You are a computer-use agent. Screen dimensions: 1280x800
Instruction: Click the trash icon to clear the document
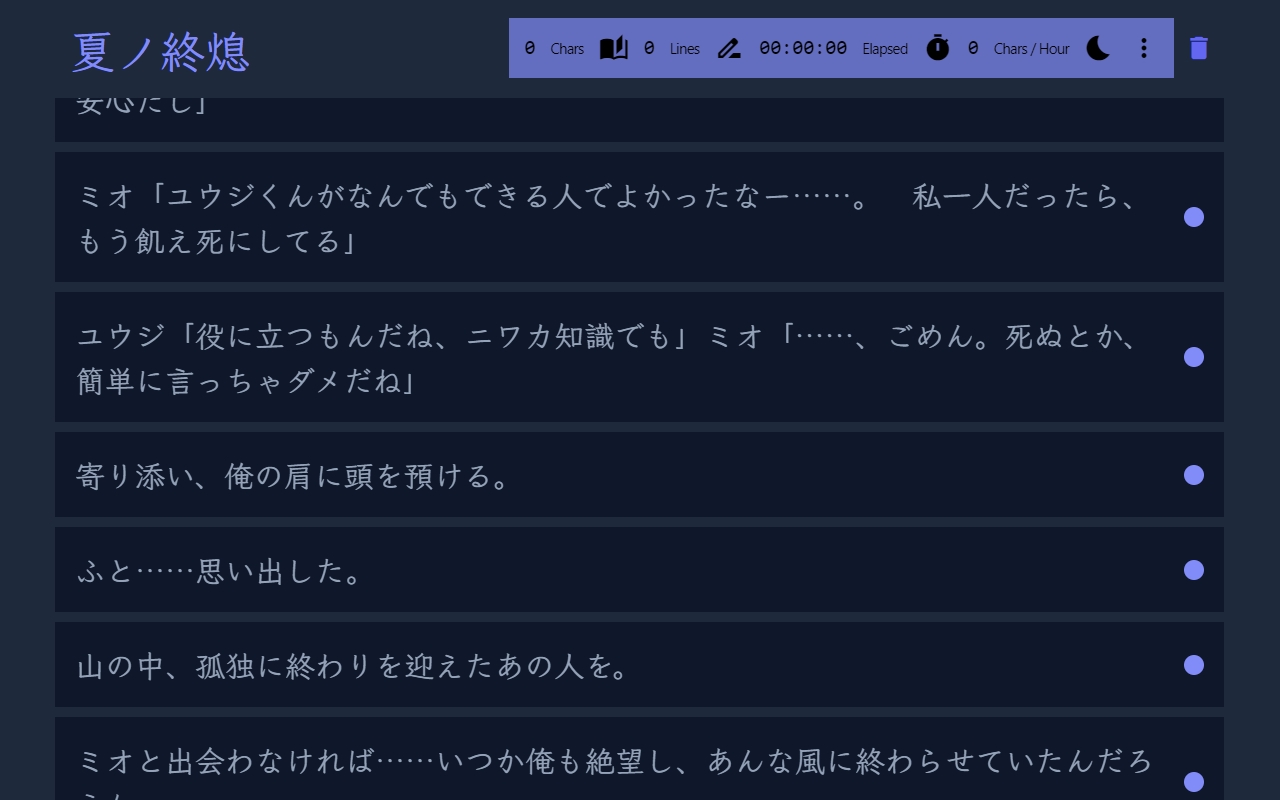(x=1198, y=47)
